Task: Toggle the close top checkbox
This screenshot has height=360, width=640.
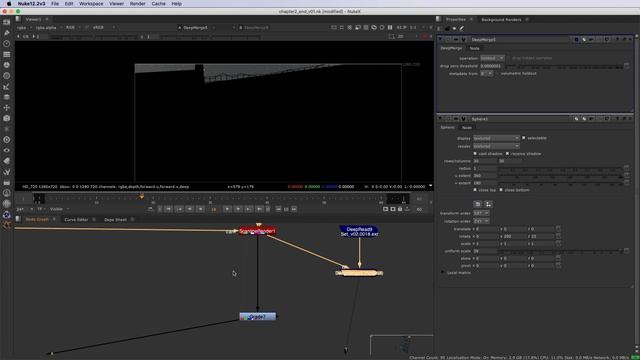Action: [x=475, y=190]
